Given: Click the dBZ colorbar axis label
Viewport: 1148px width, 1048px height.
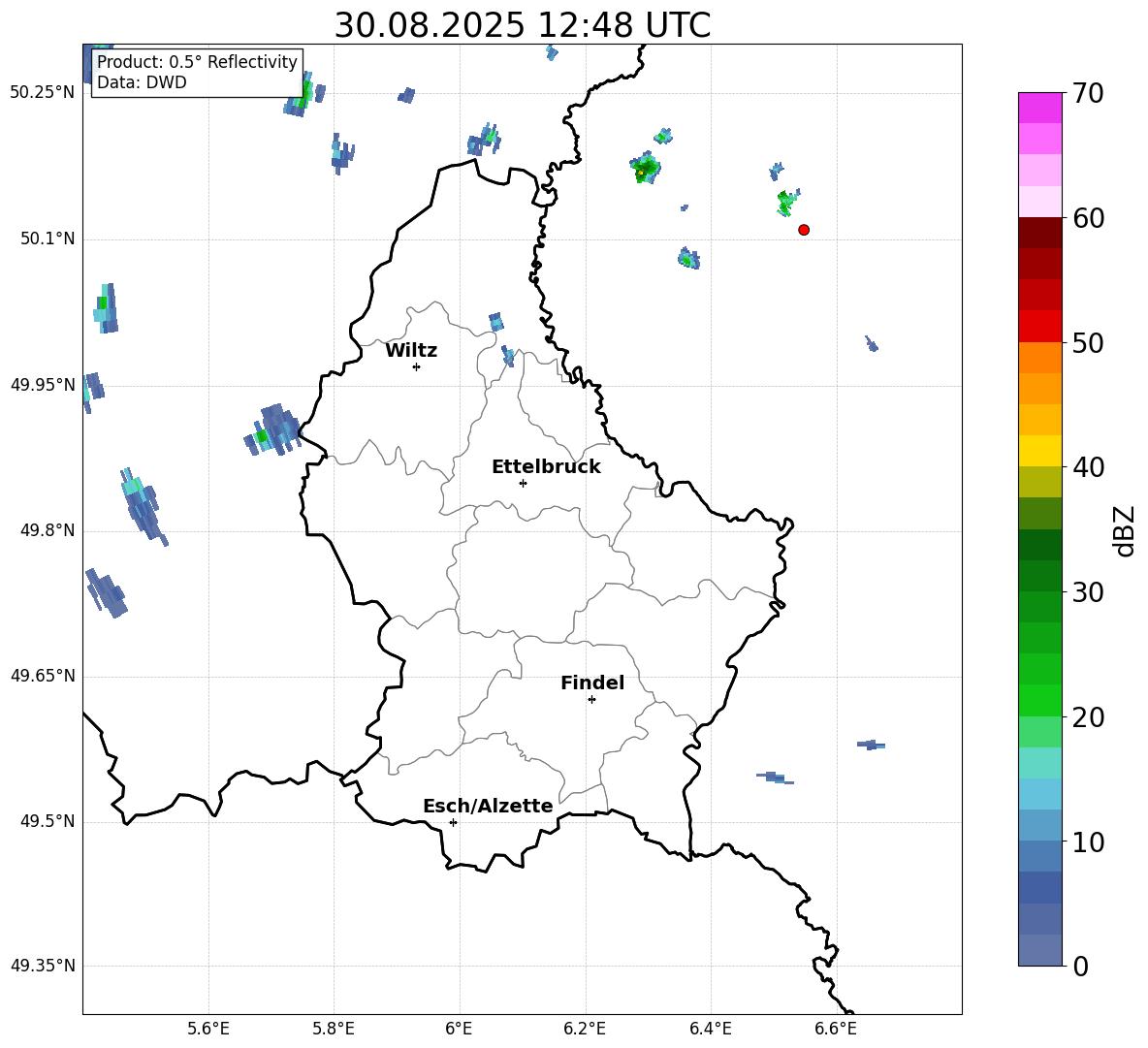Looking at the screenshot, I should click(1125, 530).
